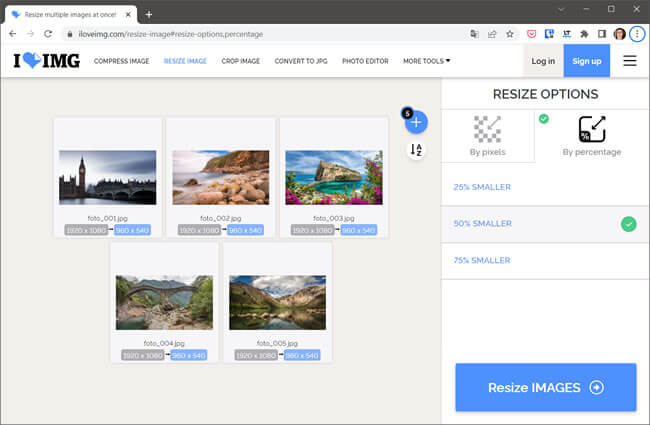Viewport: 650px width, 425px height.
Task: Reload the page
Action: click(49, 33)
